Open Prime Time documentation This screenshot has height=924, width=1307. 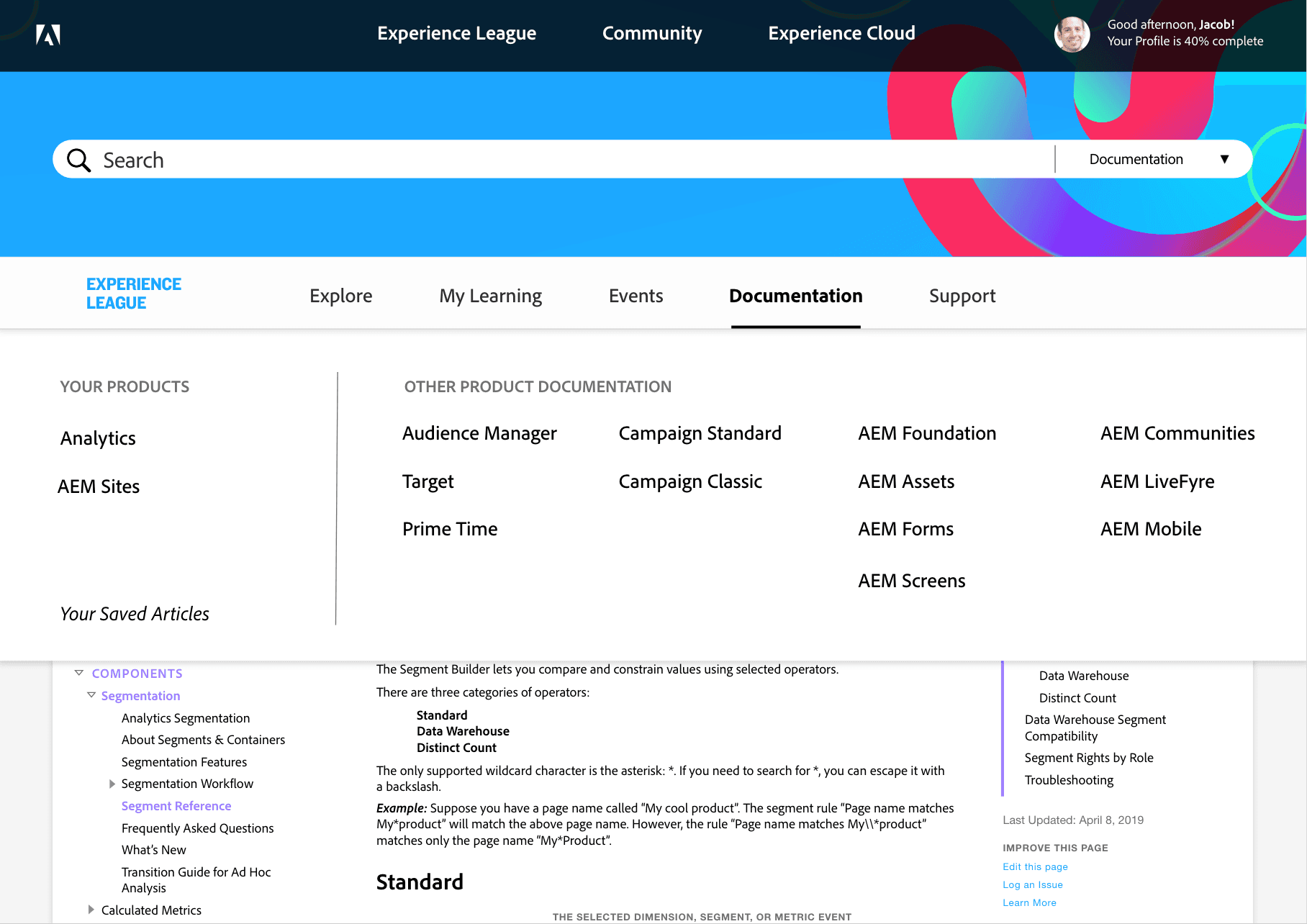pos(450,529)
